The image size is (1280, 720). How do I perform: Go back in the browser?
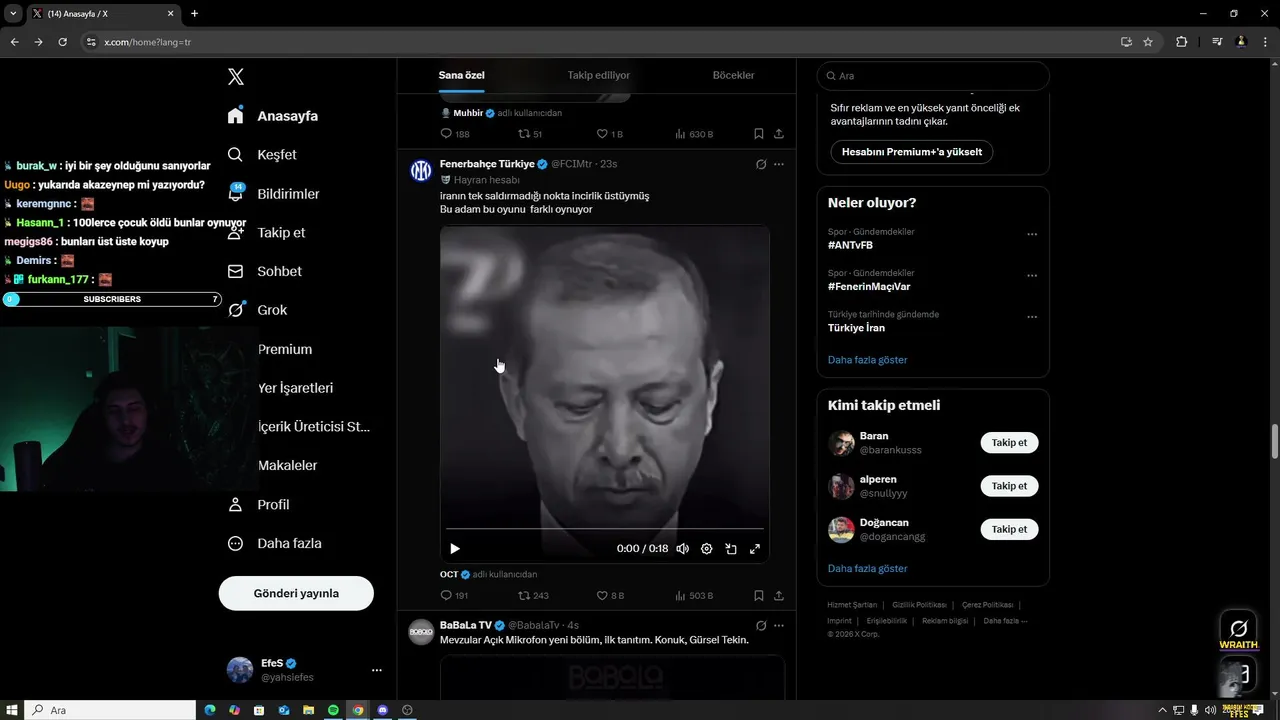tap(14, 42)
